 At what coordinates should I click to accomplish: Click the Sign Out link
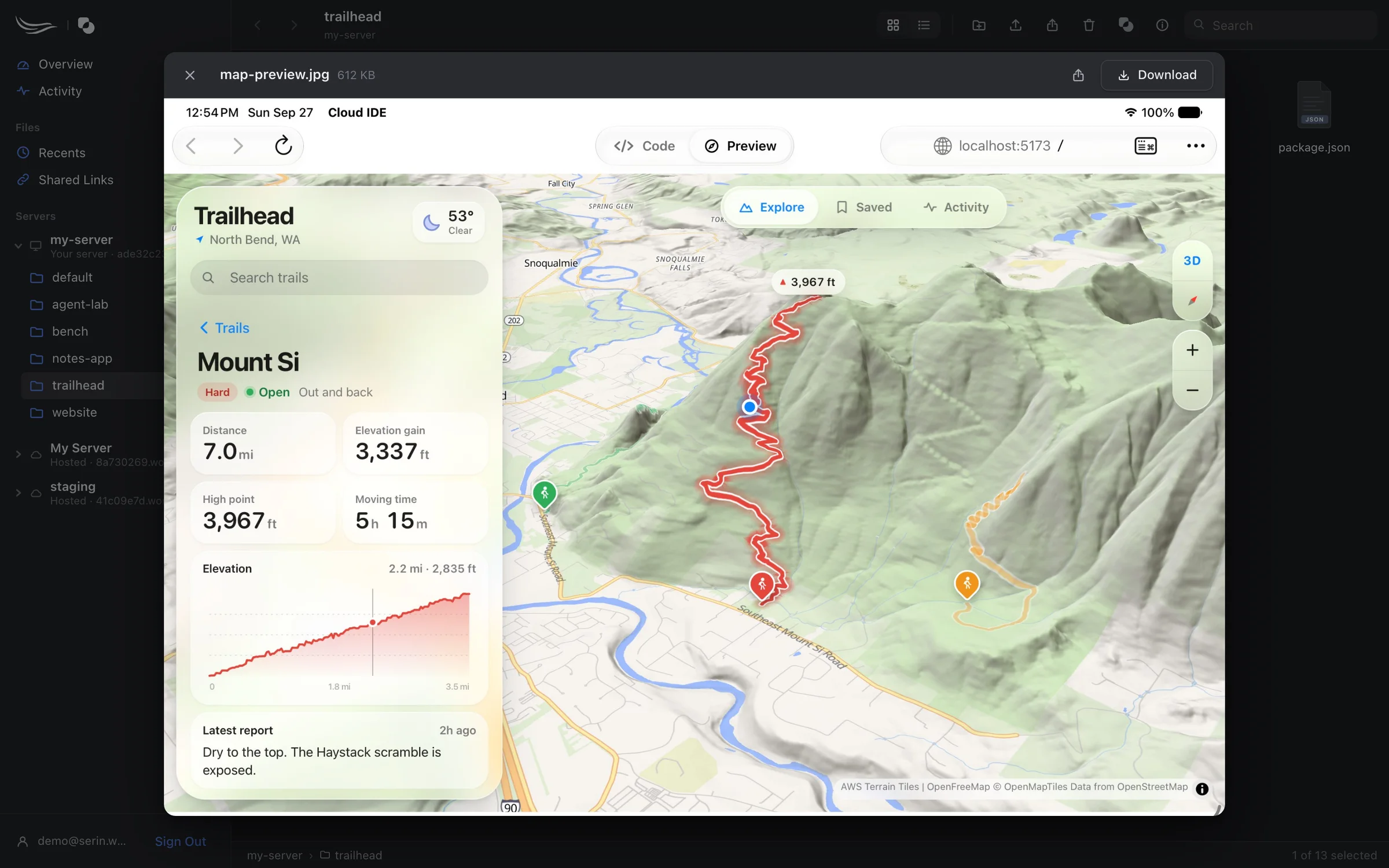181,841
